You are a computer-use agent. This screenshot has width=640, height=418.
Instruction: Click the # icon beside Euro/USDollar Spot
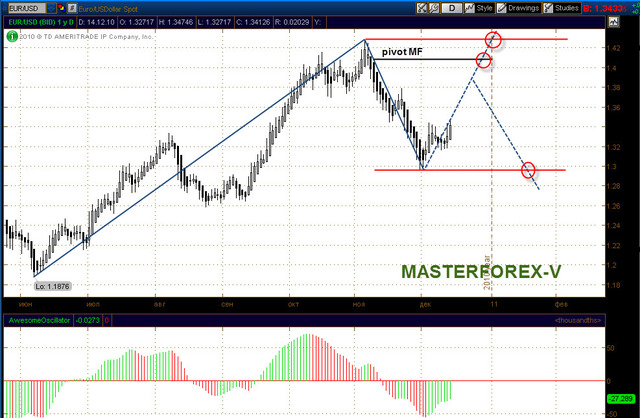point(72,8)
